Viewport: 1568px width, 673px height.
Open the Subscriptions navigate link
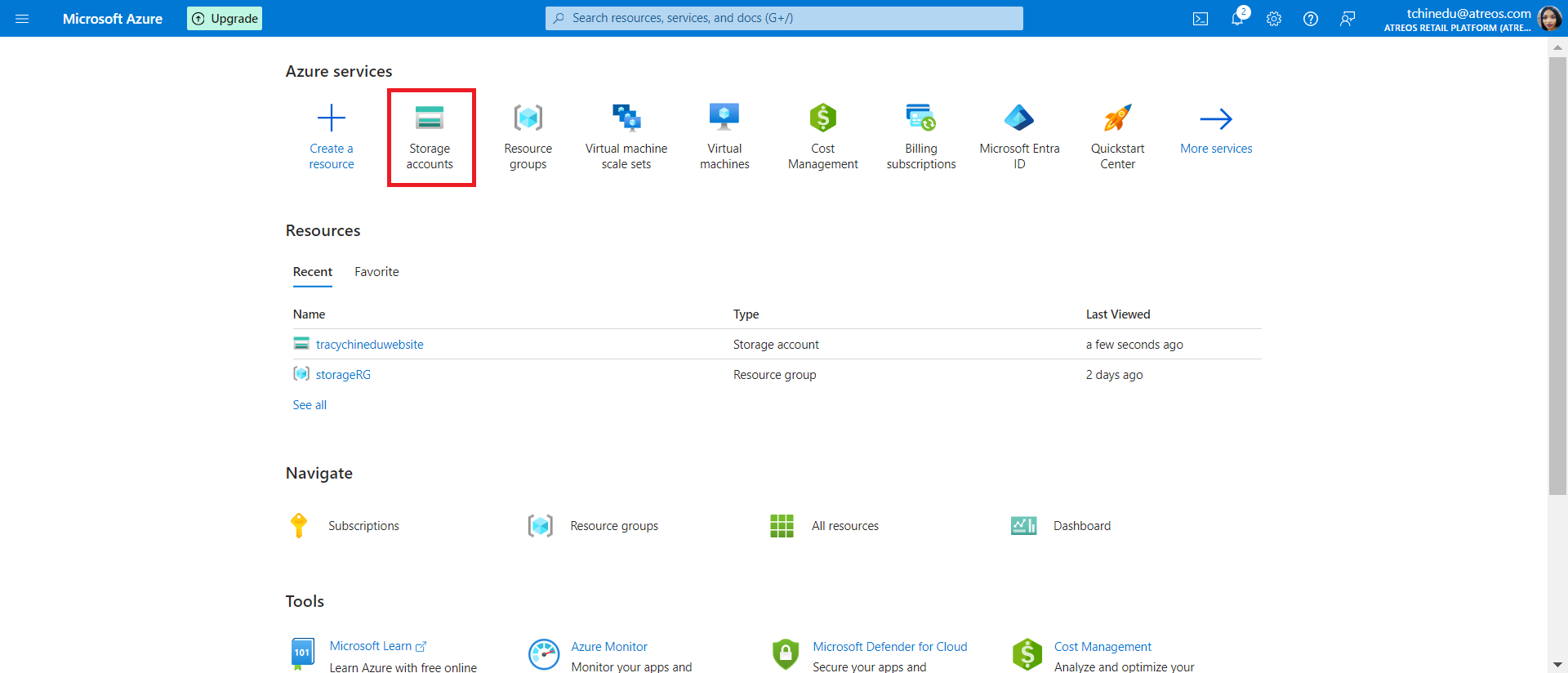pos(363,526)
